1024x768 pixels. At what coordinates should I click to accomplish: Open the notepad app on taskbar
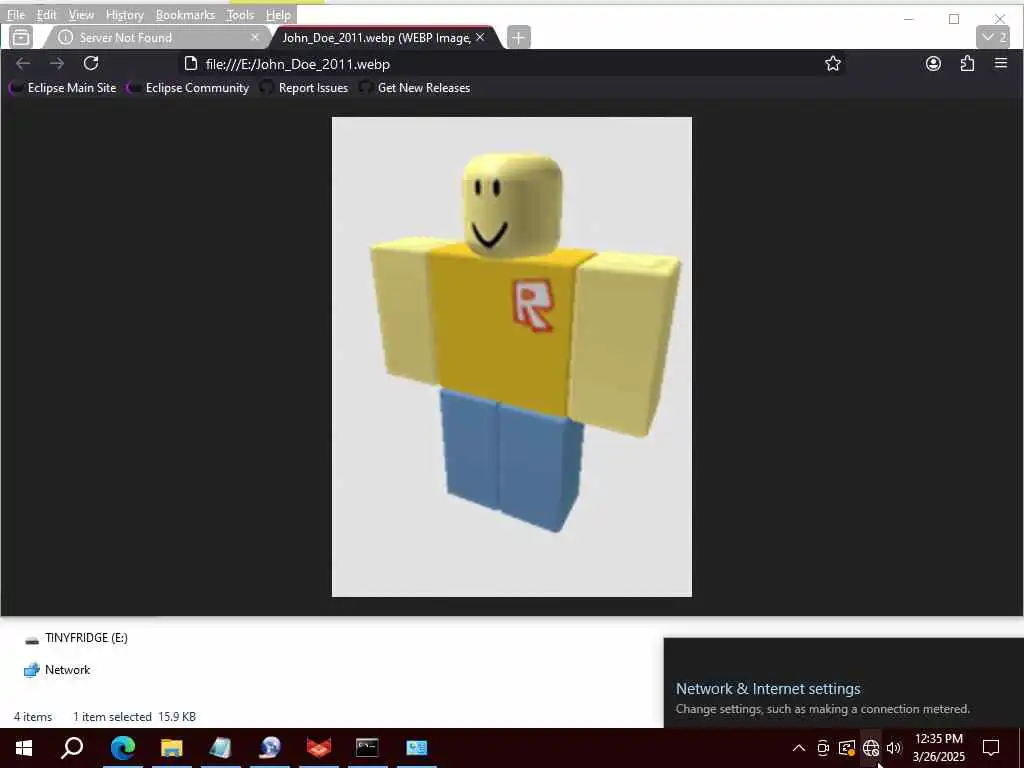pos(221,748)
